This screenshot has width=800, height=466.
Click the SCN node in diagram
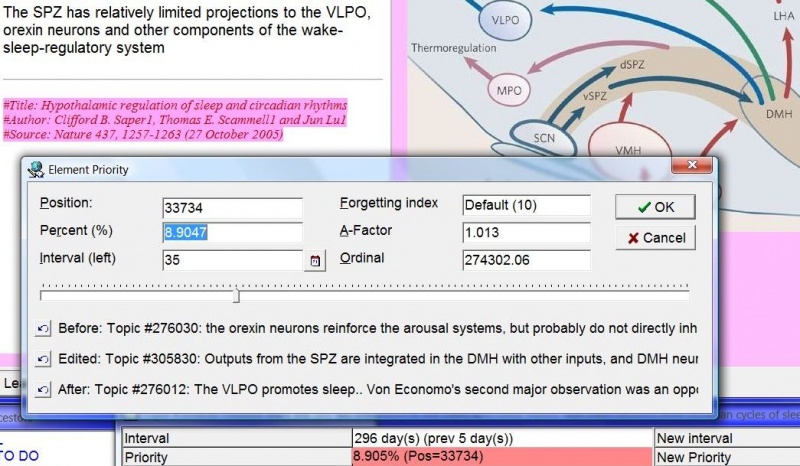pos(543,138)
